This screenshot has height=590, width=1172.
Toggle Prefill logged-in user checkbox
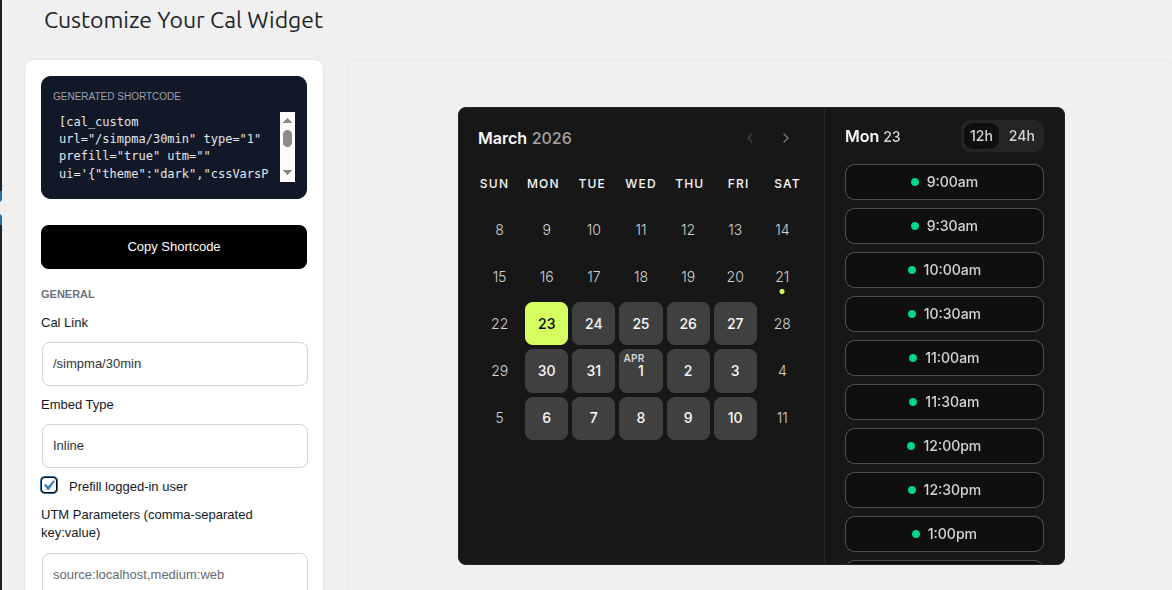[x=49, y=486]
